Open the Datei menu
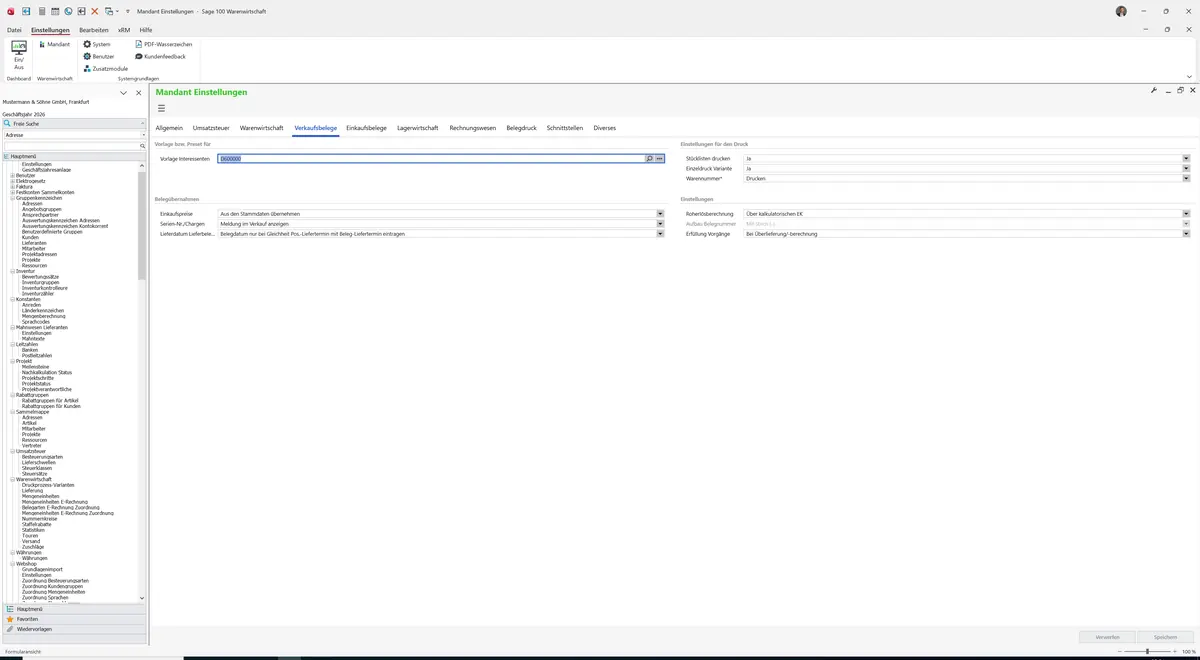This screenshot has width=1200, height=660. [14, 30]
